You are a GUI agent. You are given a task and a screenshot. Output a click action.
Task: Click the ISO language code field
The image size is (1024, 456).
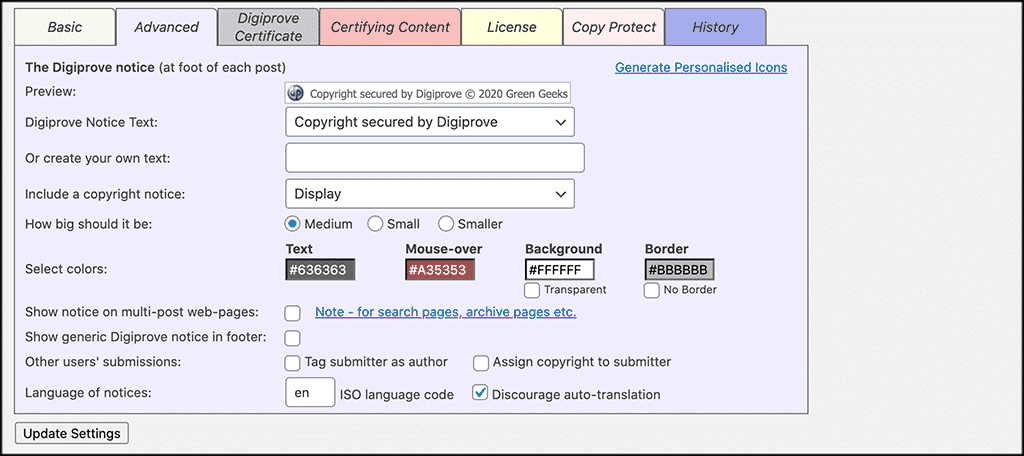tap(311, 393)
